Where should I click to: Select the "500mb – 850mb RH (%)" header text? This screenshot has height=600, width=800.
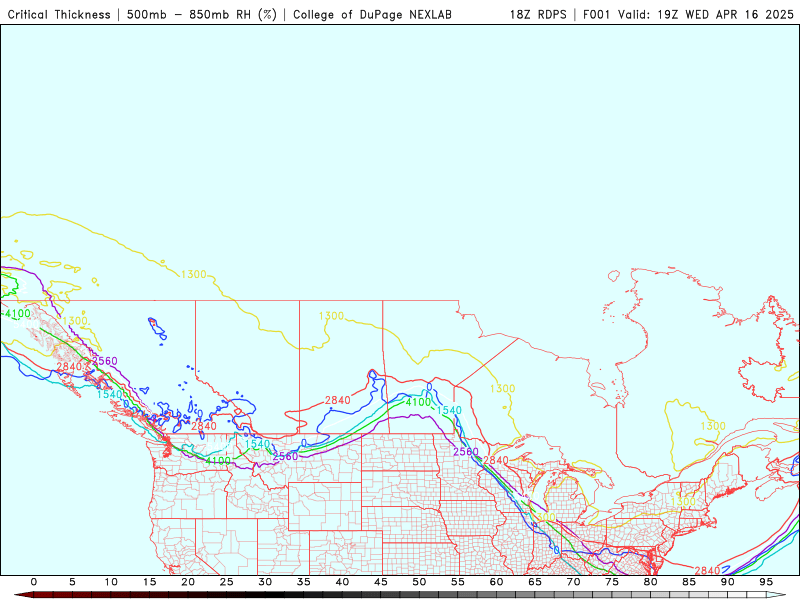pyautogui.click(x=202, y=15)
